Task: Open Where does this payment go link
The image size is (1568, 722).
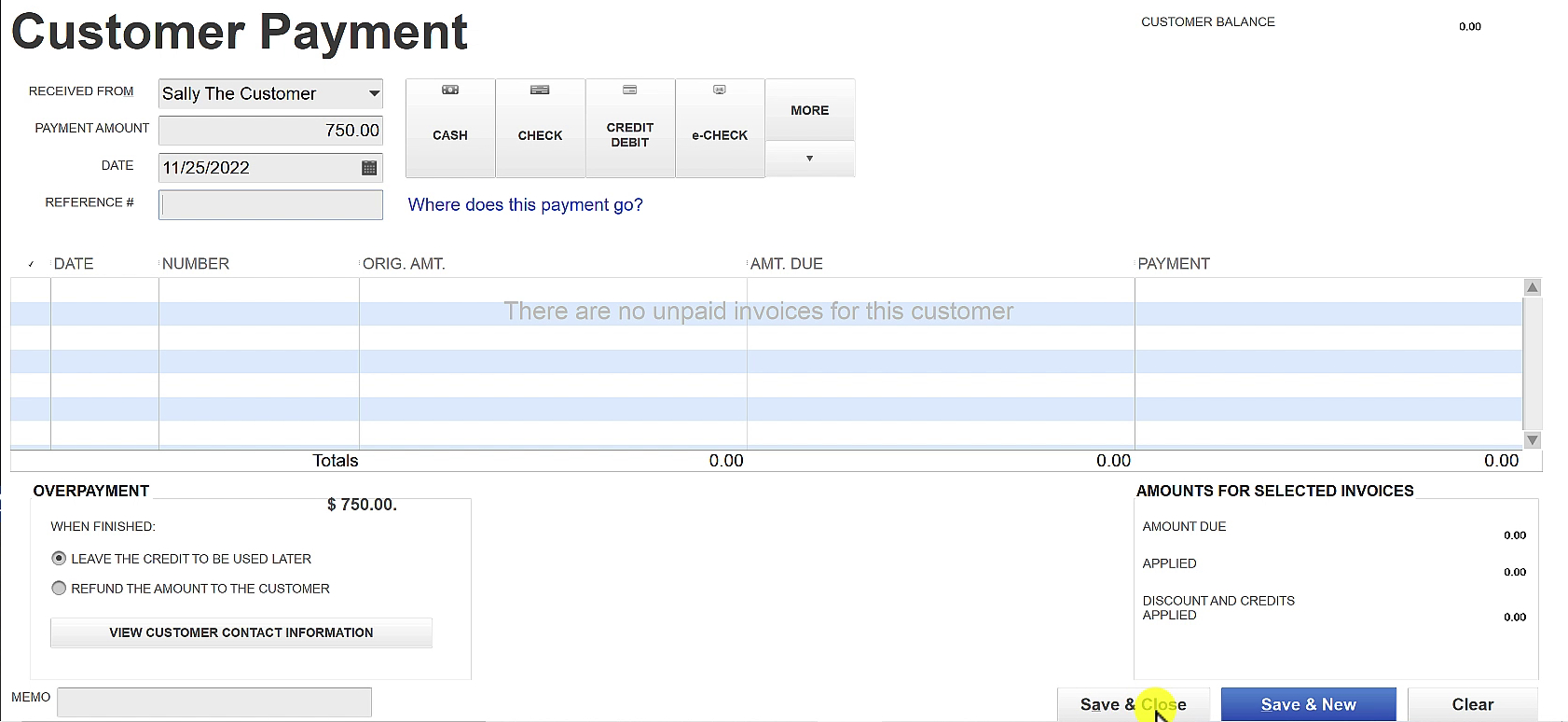Action: coord(525,205)
